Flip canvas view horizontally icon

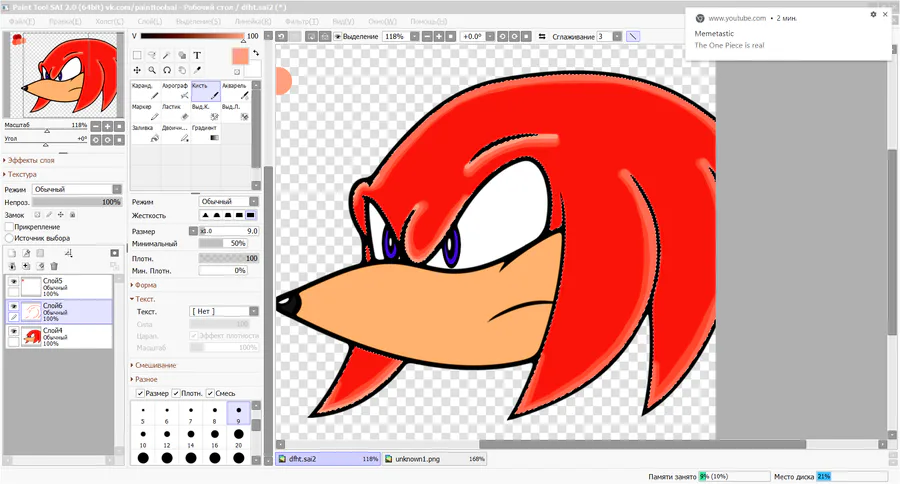(x=542, y=36)
